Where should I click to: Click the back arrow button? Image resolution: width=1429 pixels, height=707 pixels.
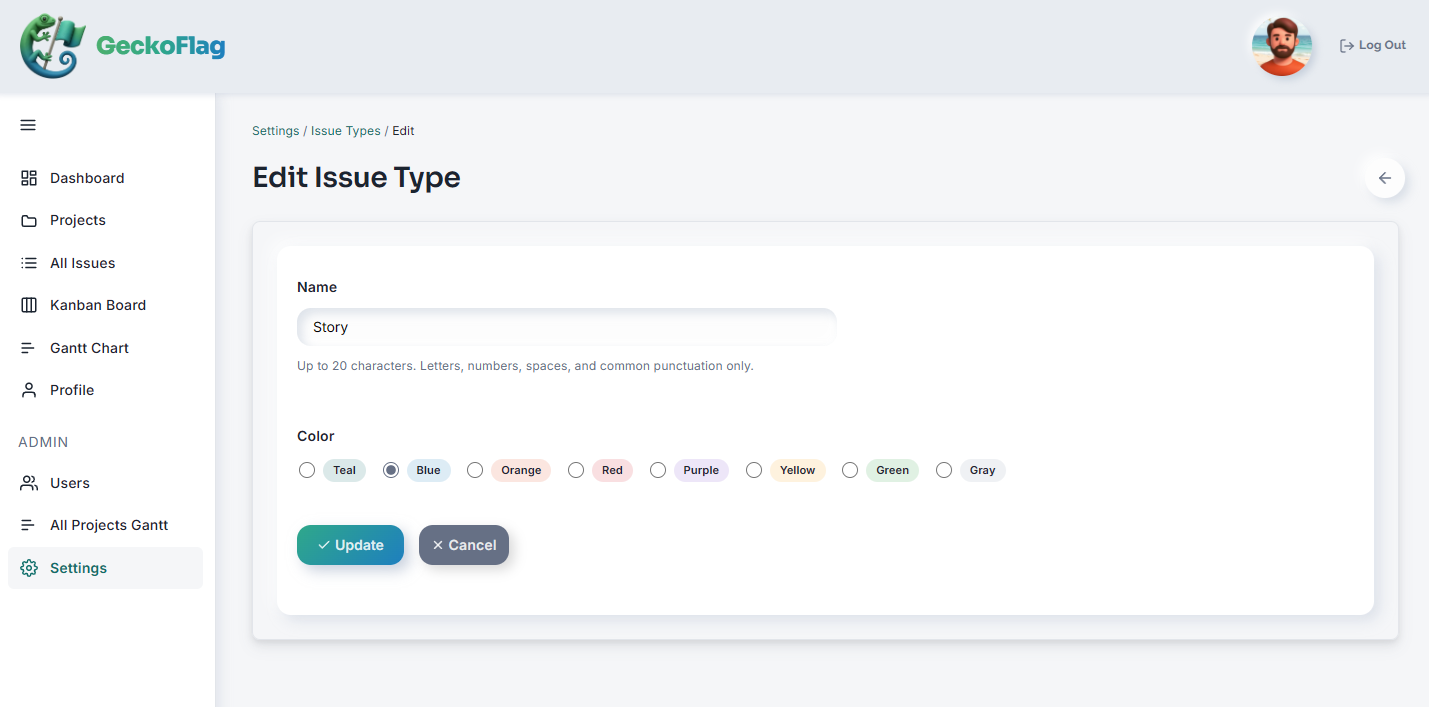tap(1385, 178)
